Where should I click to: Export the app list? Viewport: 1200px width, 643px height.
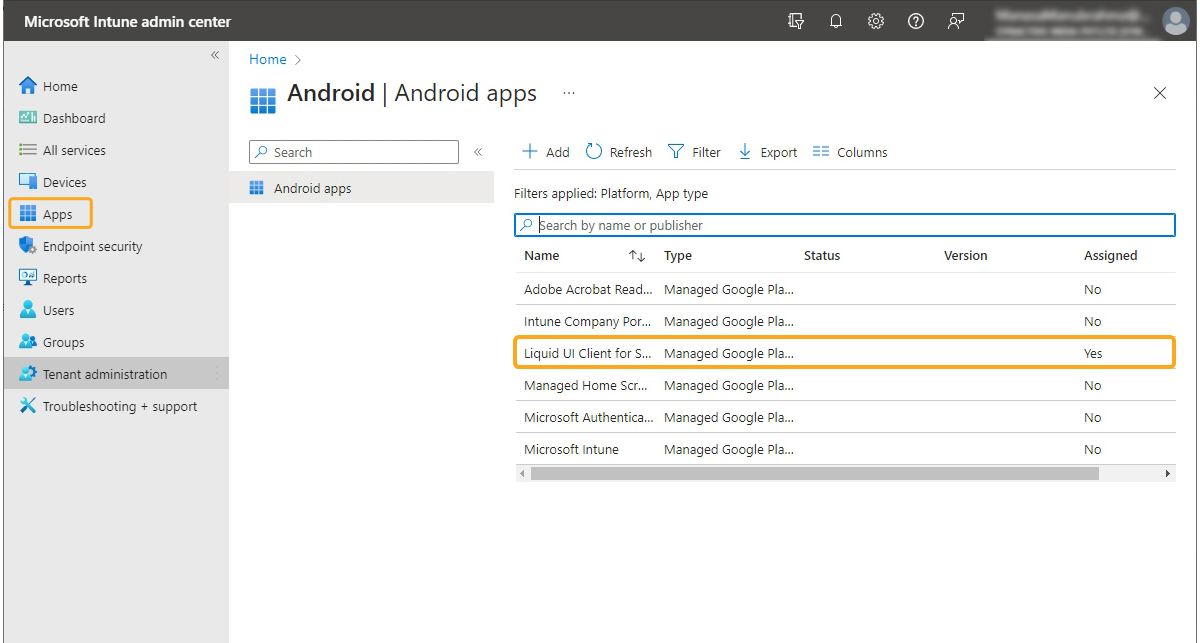click(767, 152)
